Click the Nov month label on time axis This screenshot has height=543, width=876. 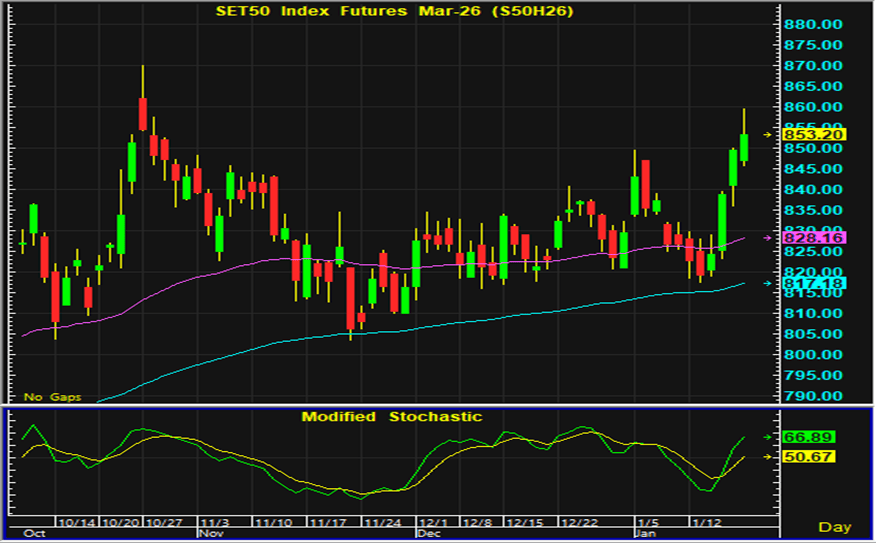[211, 534]
